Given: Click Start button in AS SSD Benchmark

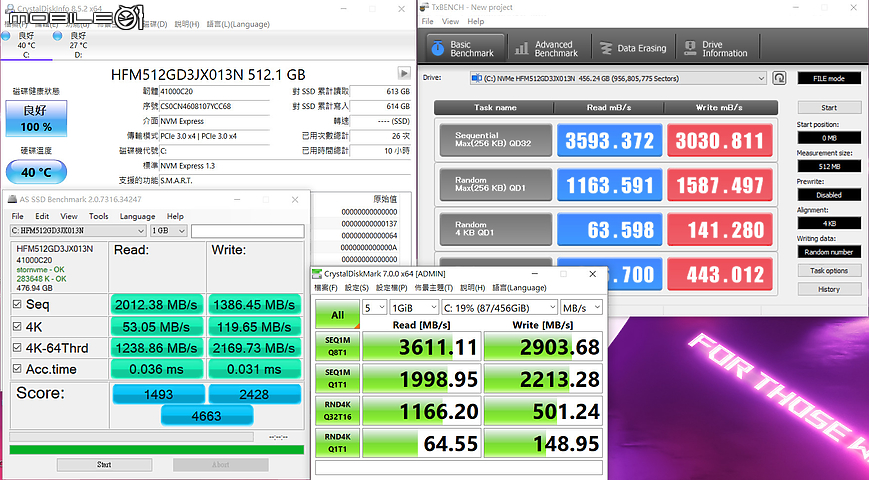Looking at the screenshot, I should click(104, 464).
